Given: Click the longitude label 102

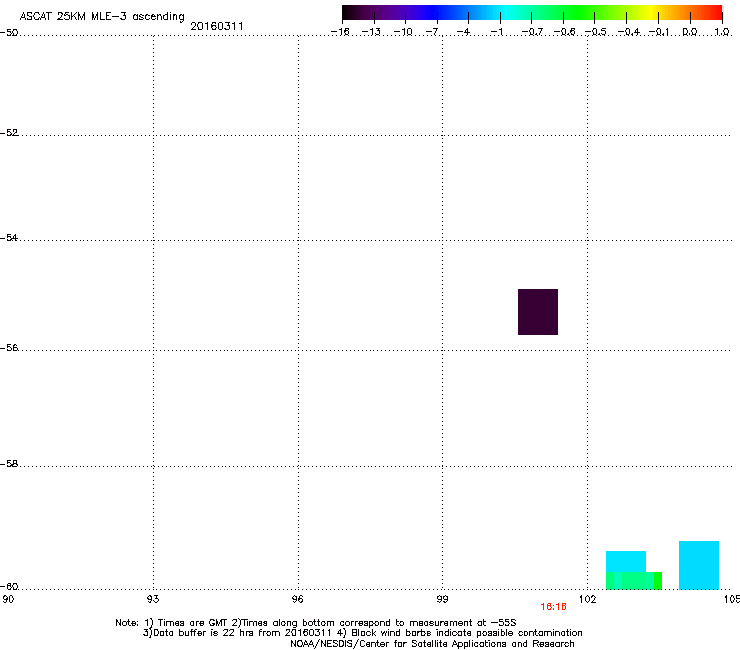Looking at the screenshot, I should click(588, 599).
